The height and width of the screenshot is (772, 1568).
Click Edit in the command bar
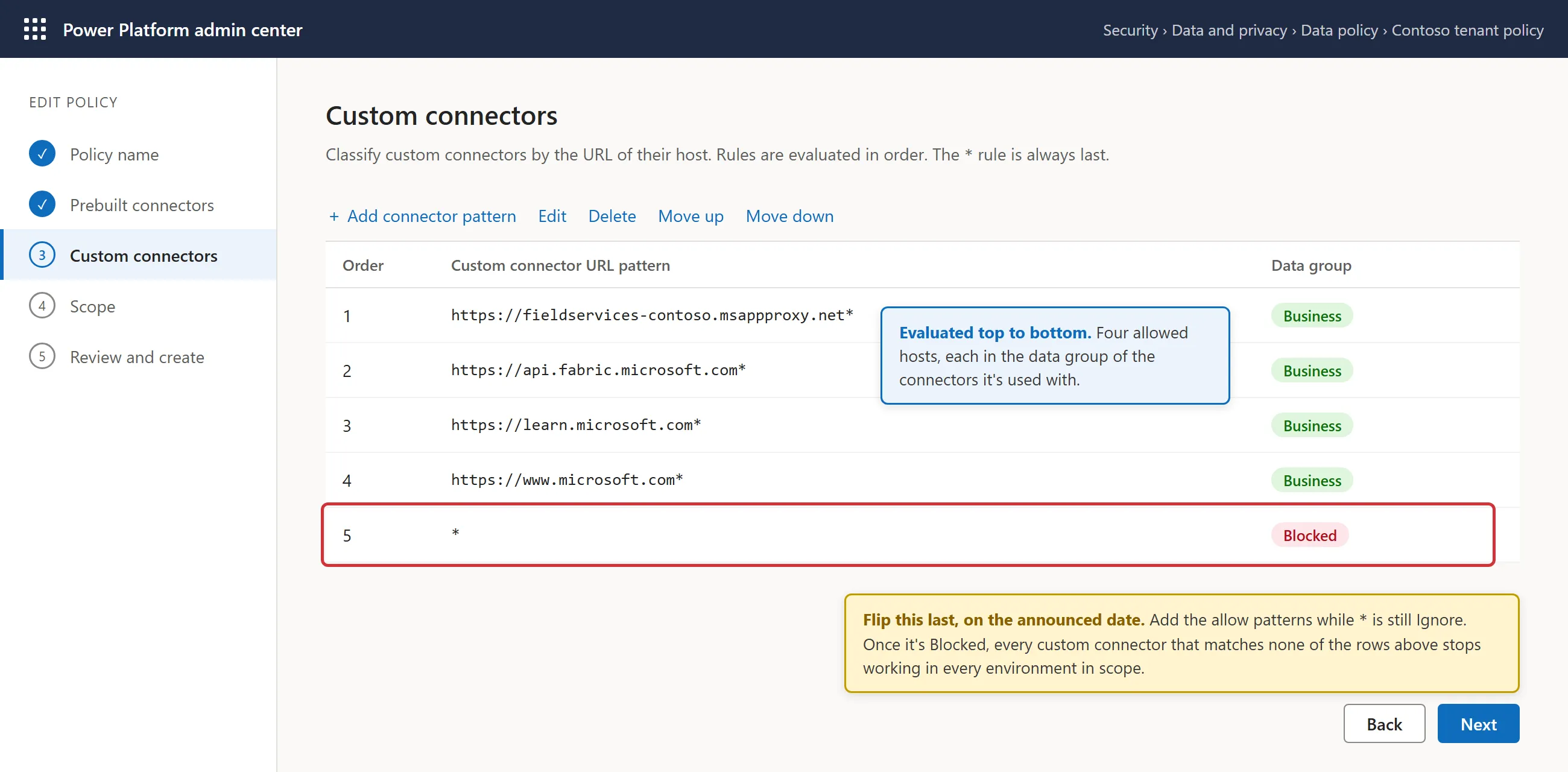pyautogui.click(x=551, y=216)
